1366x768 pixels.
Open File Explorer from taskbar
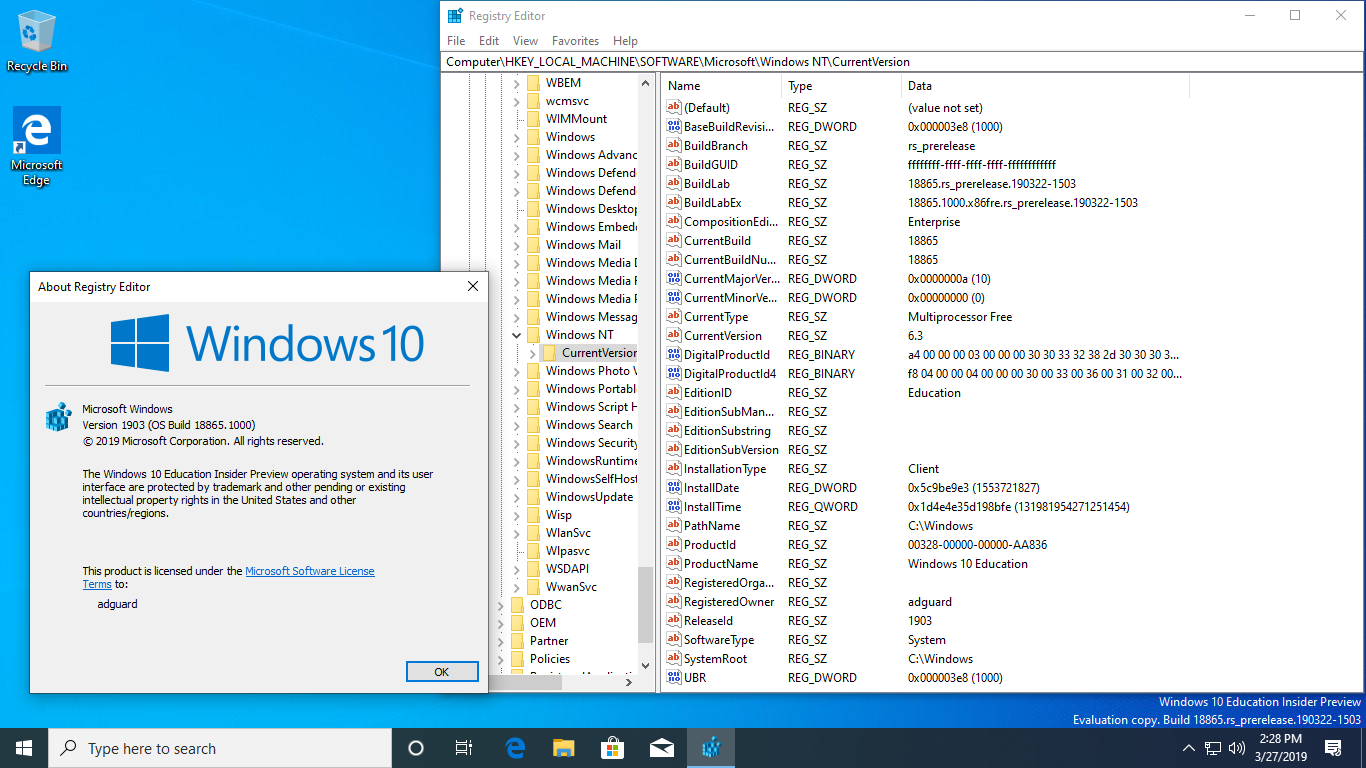pos(564,748)
